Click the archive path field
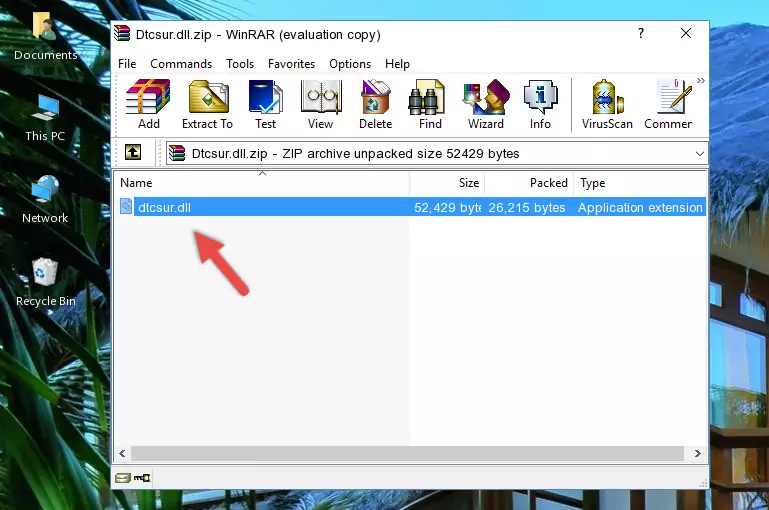The width and height of the screenshot is (769, 510). [436, 154]
